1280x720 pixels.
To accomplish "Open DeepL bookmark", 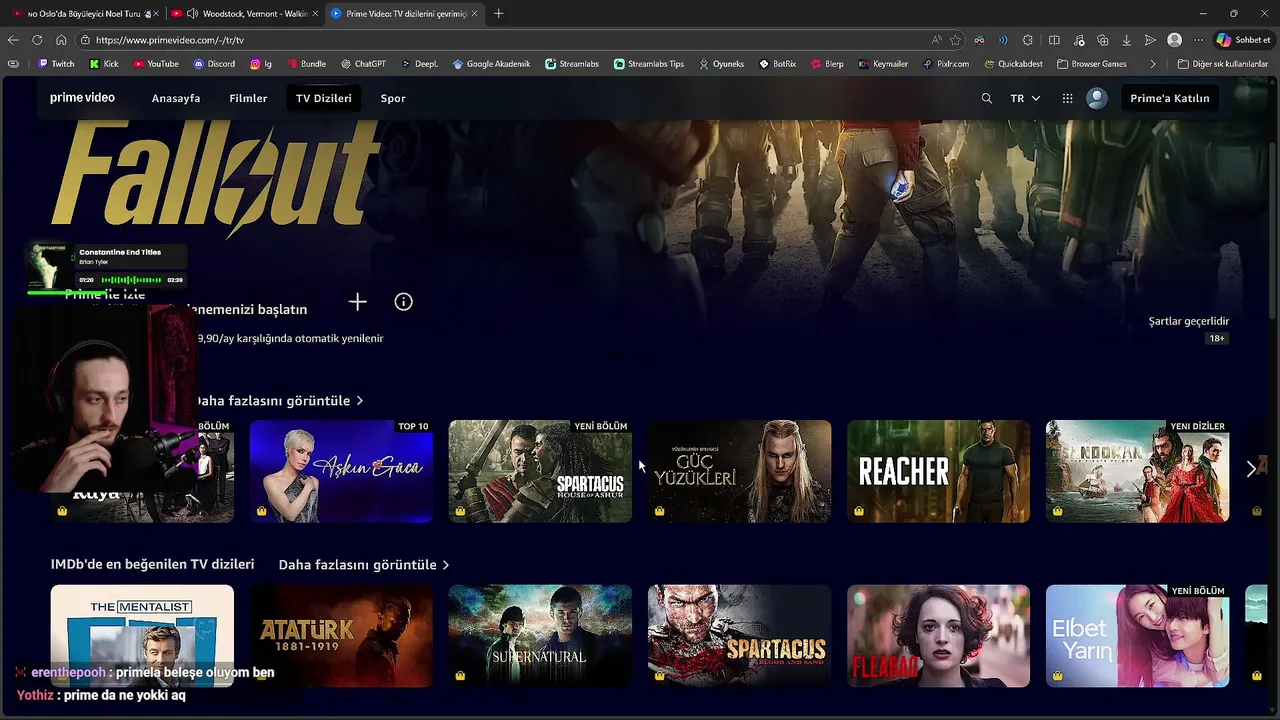I will pos(419,63).
